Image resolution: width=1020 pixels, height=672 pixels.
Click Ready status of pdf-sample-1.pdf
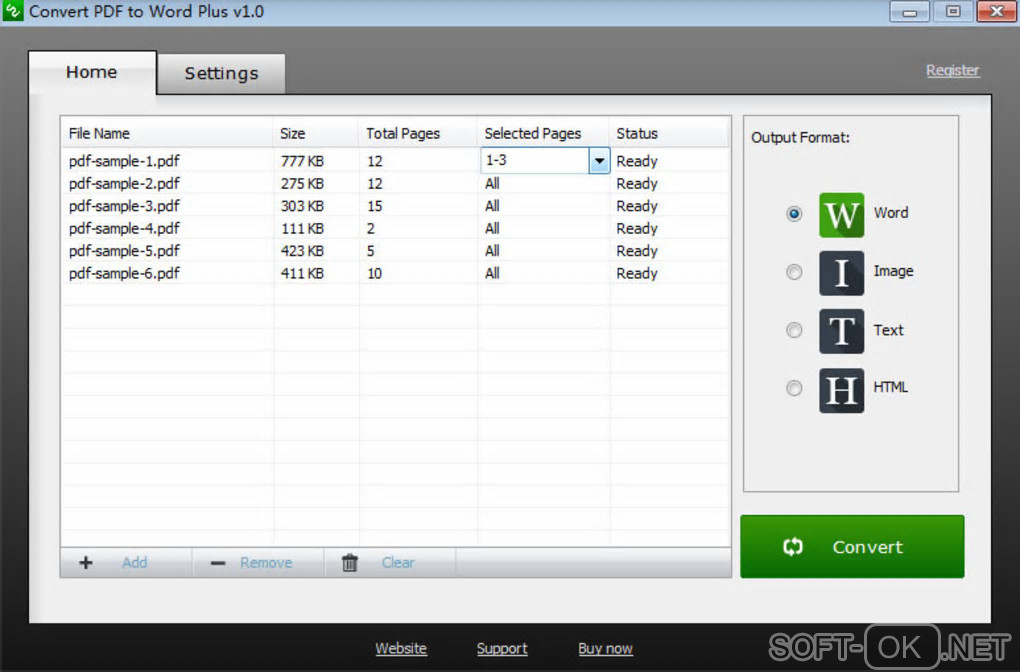[637, 161]
